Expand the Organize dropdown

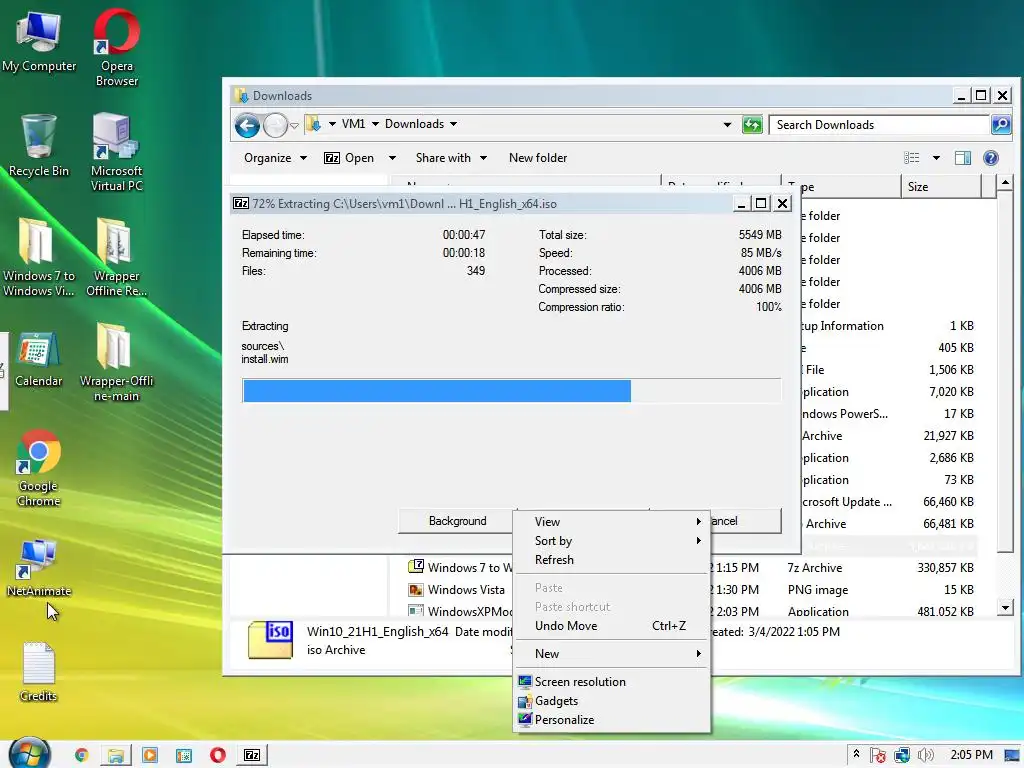303,158
